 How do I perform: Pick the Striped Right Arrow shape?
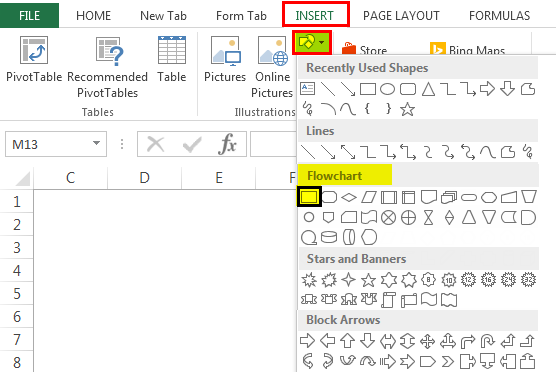coord(388,361)
